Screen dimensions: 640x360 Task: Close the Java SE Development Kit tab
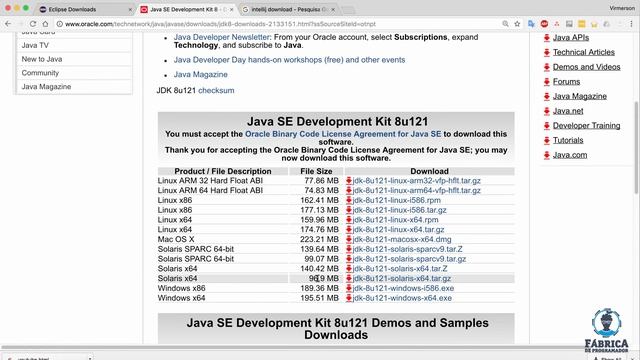[232, 9]
